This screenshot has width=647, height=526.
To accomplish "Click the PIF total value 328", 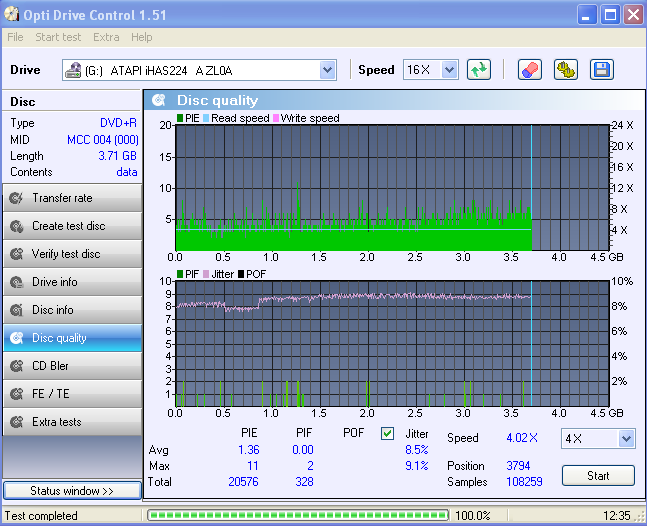I will [x=305, y=482].
